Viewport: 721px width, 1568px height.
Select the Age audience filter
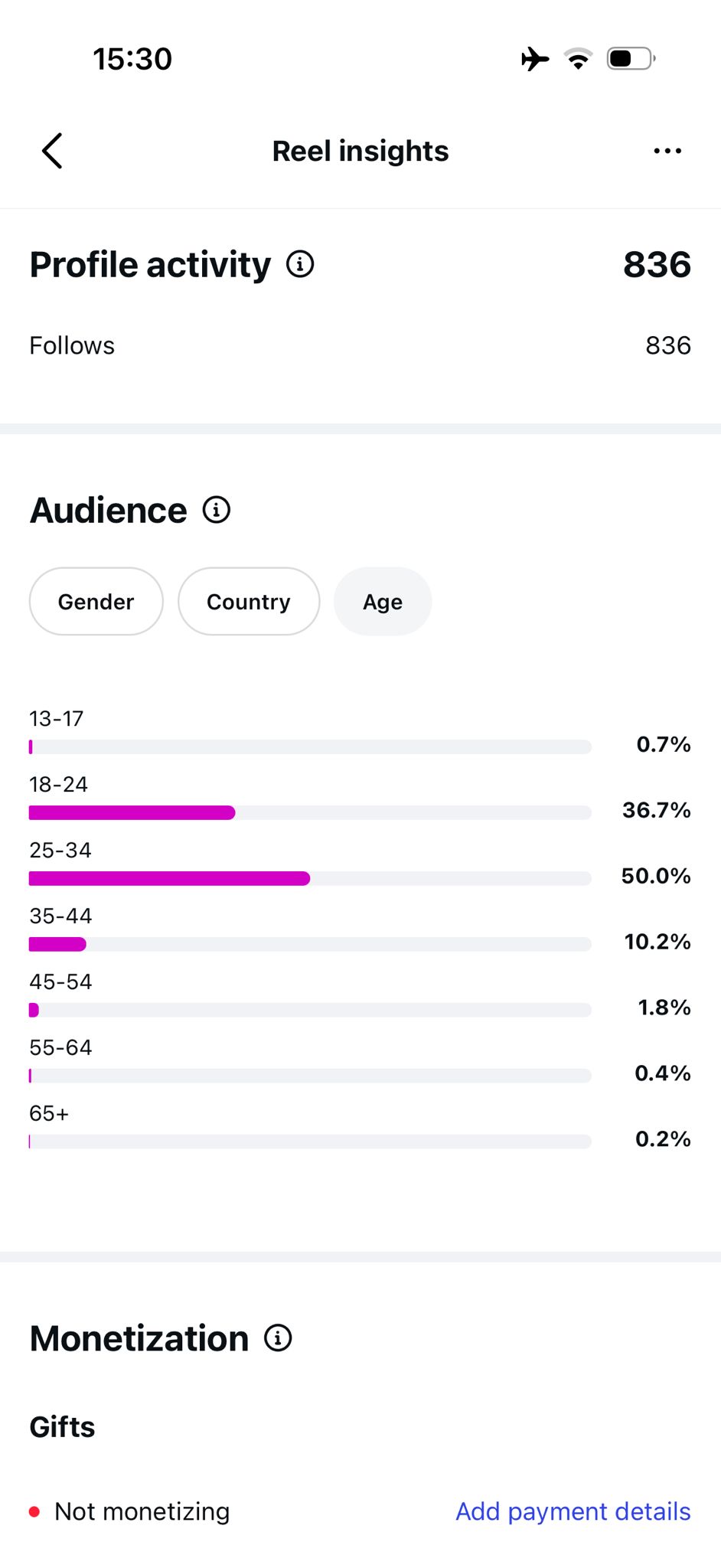point(383,602)
